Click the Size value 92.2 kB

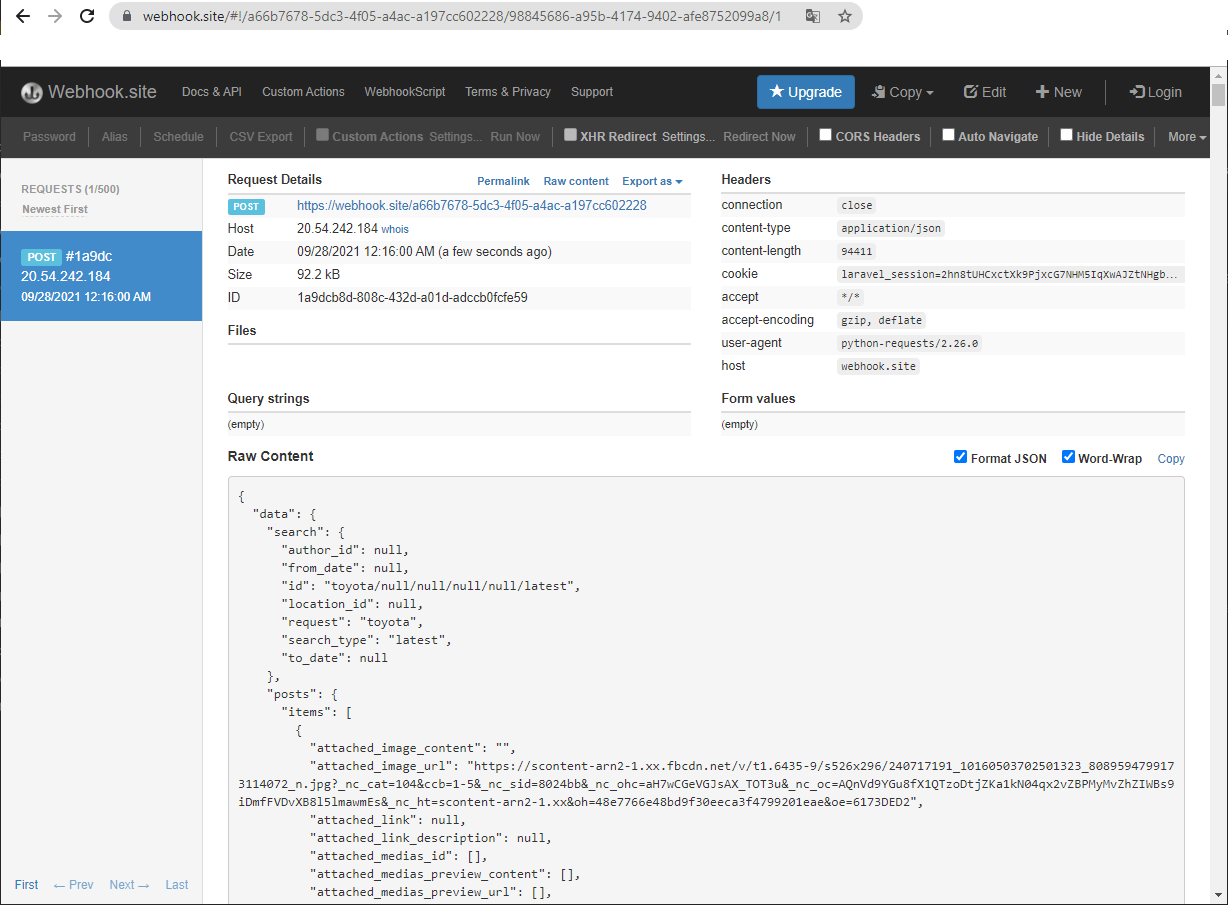click(318, 274)
